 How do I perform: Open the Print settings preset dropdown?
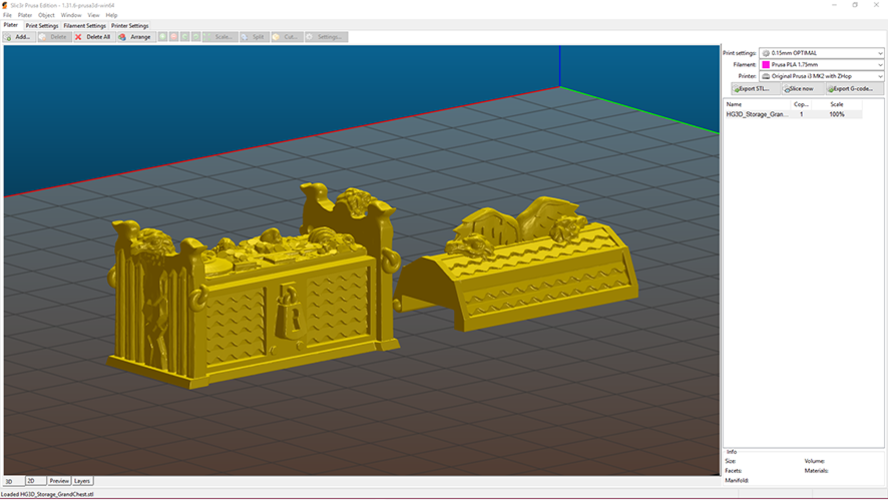click(822, 53)
